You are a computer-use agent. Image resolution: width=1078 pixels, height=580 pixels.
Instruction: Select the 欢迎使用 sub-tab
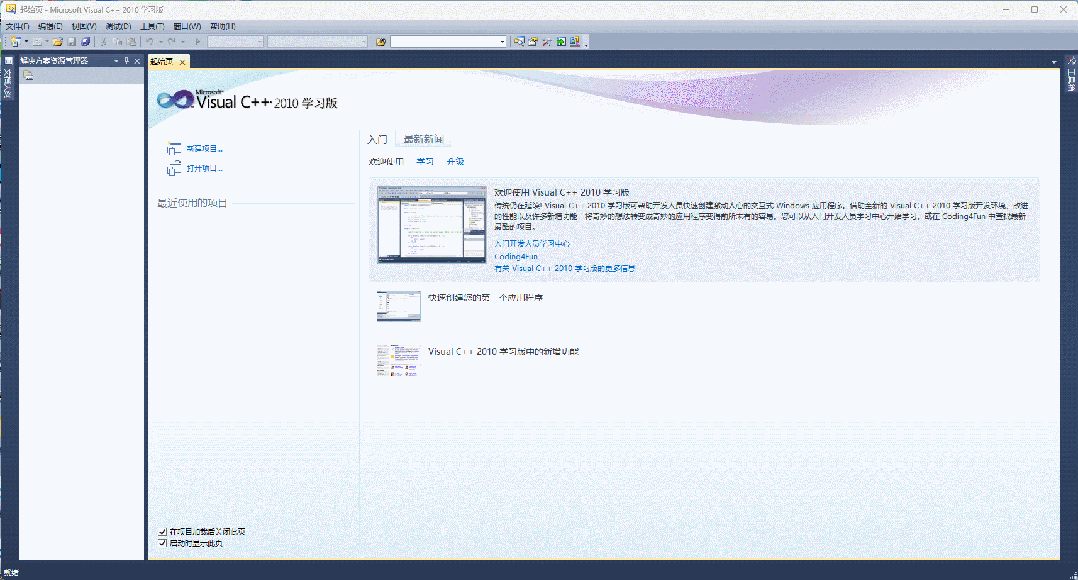click(x=386, y=161)
